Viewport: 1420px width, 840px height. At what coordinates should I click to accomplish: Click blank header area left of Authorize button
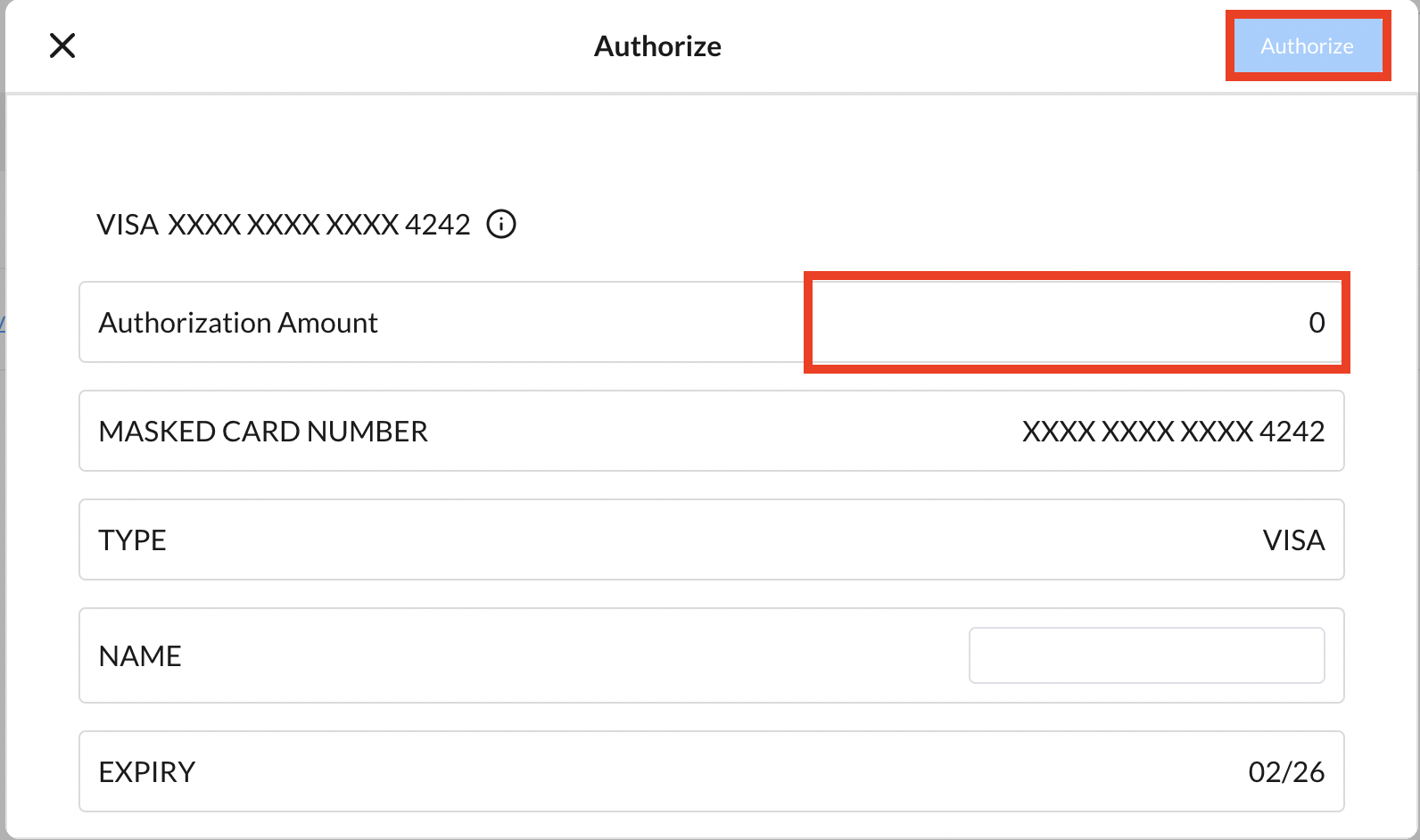[981, 46]
